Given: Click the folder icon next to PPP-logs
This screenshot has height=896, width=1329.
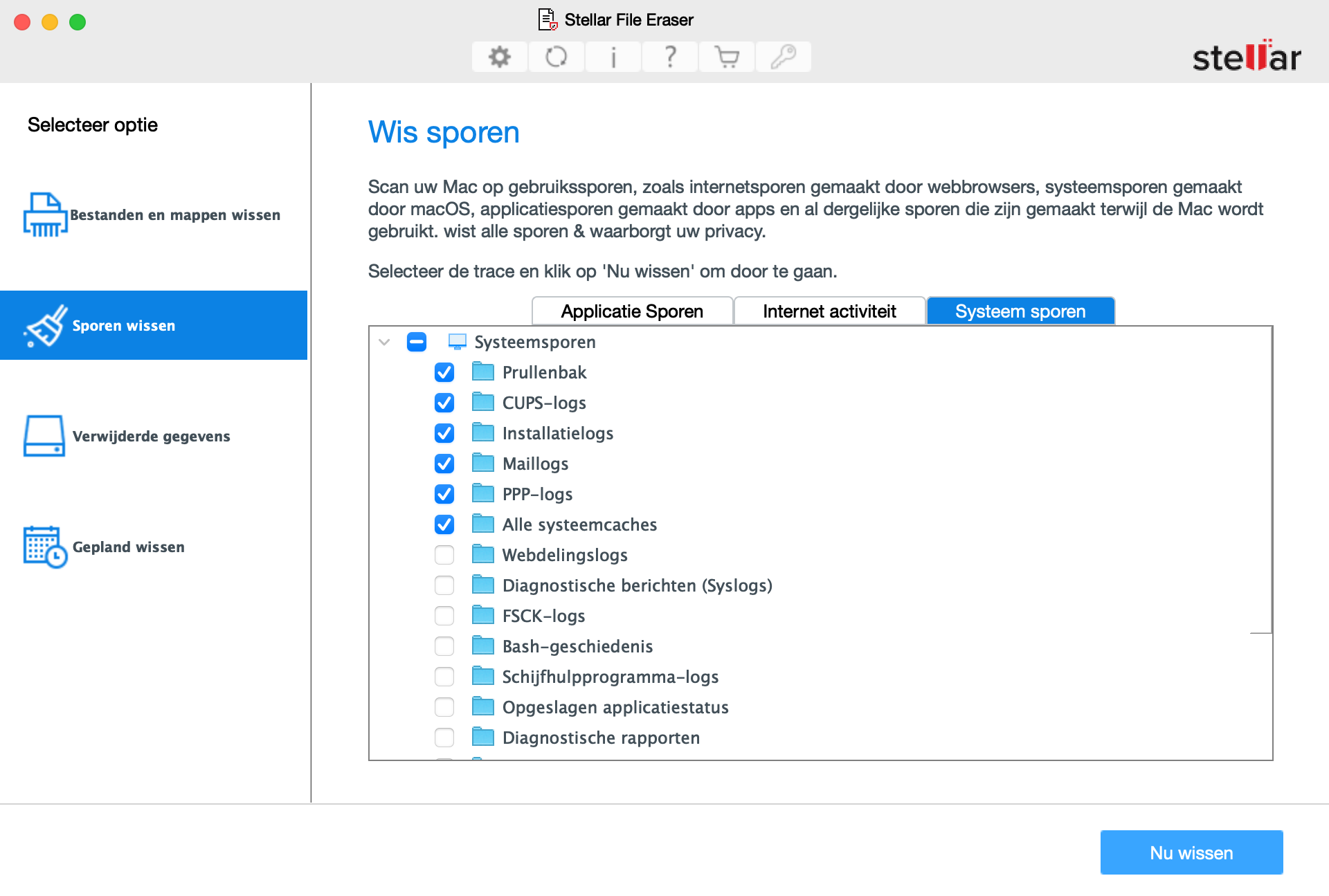Looking at the screenshot, I should point(483,494).
